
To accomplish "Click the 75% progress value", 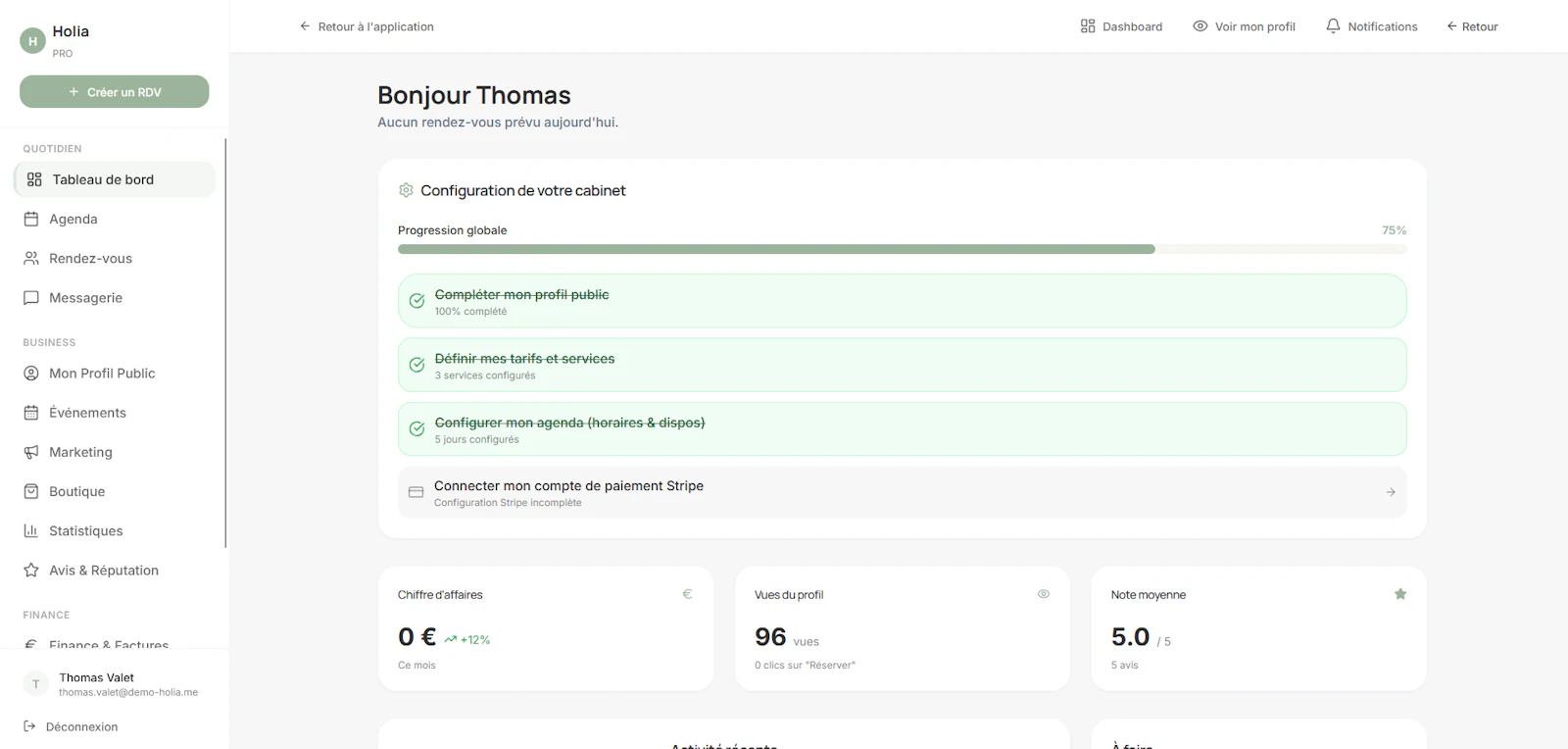I will [x=1395, y=230].
